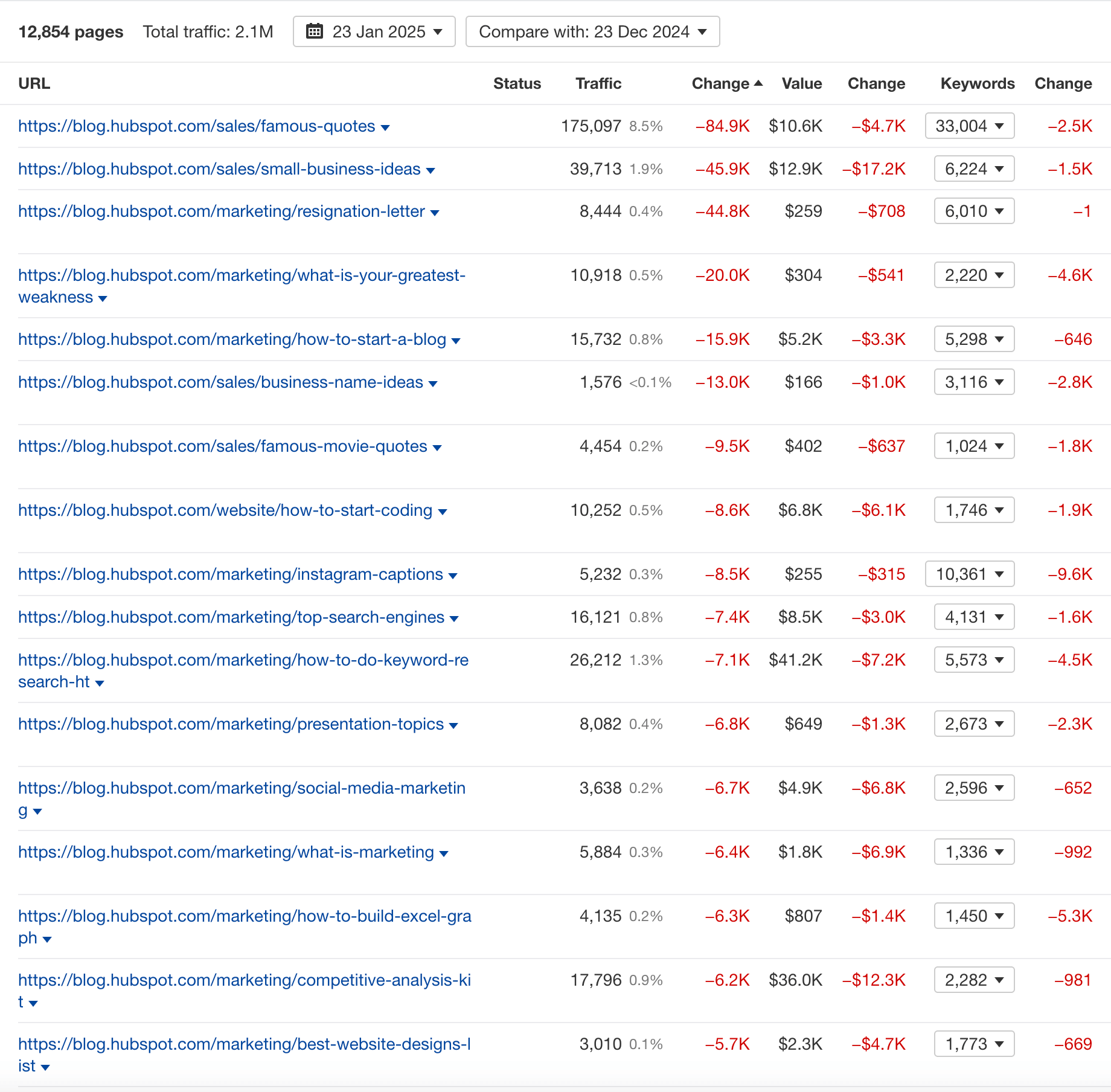Screen dimensions: 1111x1092
Task: Expand the 1,024 keywords dropdown
Action: 974,446
